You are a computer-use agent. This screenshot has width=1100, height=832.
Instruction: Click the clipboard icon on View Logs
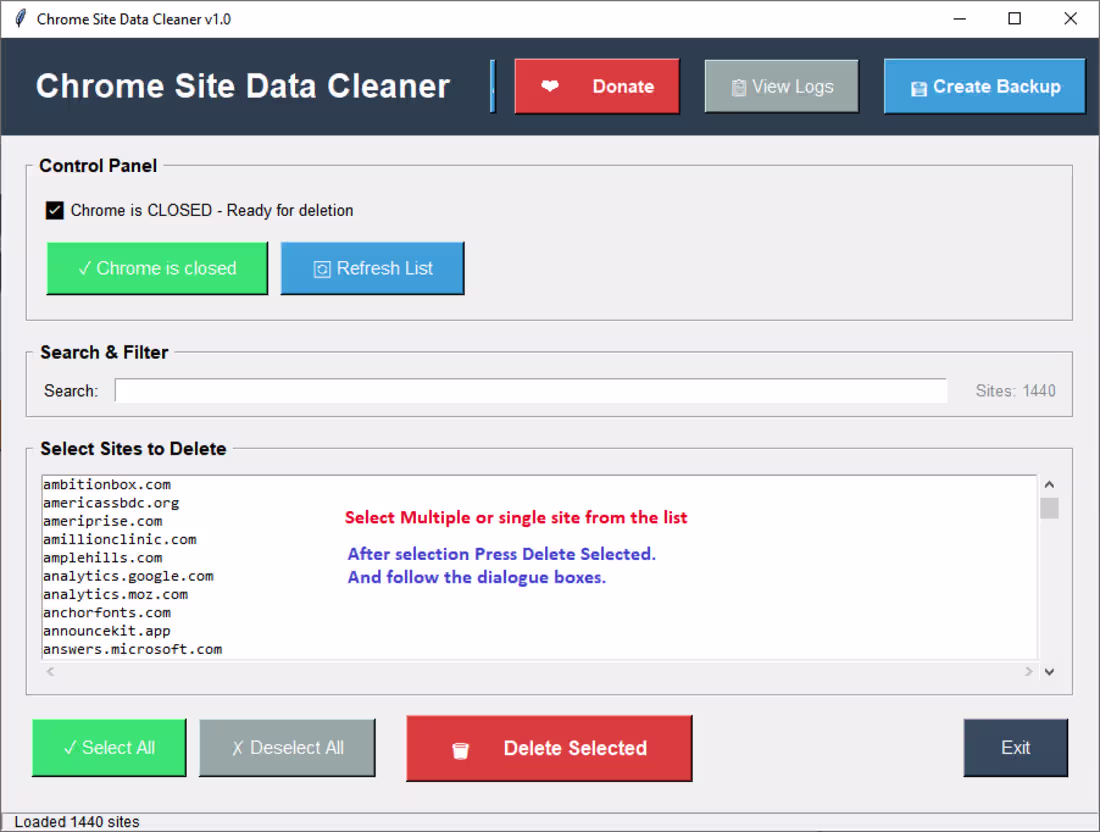(x=739, y=88)
